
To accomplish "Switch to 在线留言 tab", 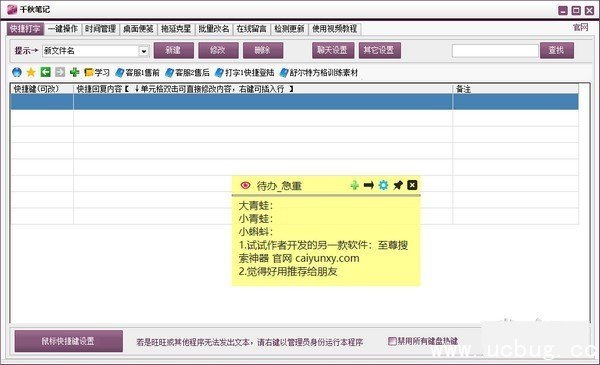I will coord(251,29).
